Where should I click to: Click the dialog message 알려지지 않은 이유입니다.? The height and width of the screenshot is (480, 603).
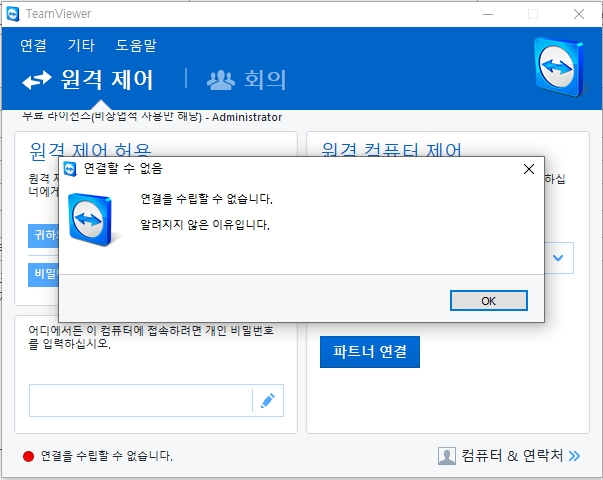205,224
